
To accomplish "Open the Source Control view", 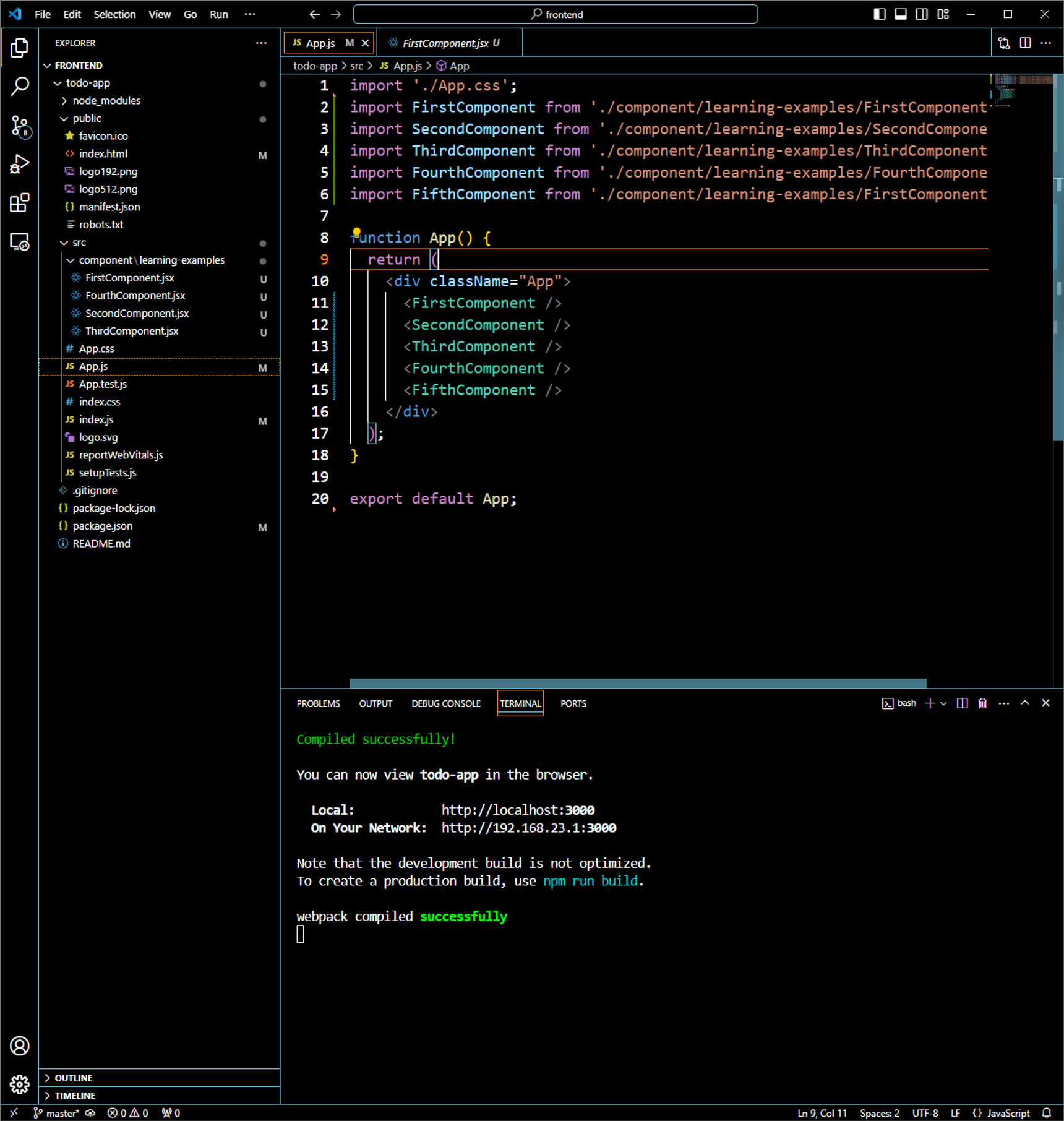I will click(x=20, y=126).
